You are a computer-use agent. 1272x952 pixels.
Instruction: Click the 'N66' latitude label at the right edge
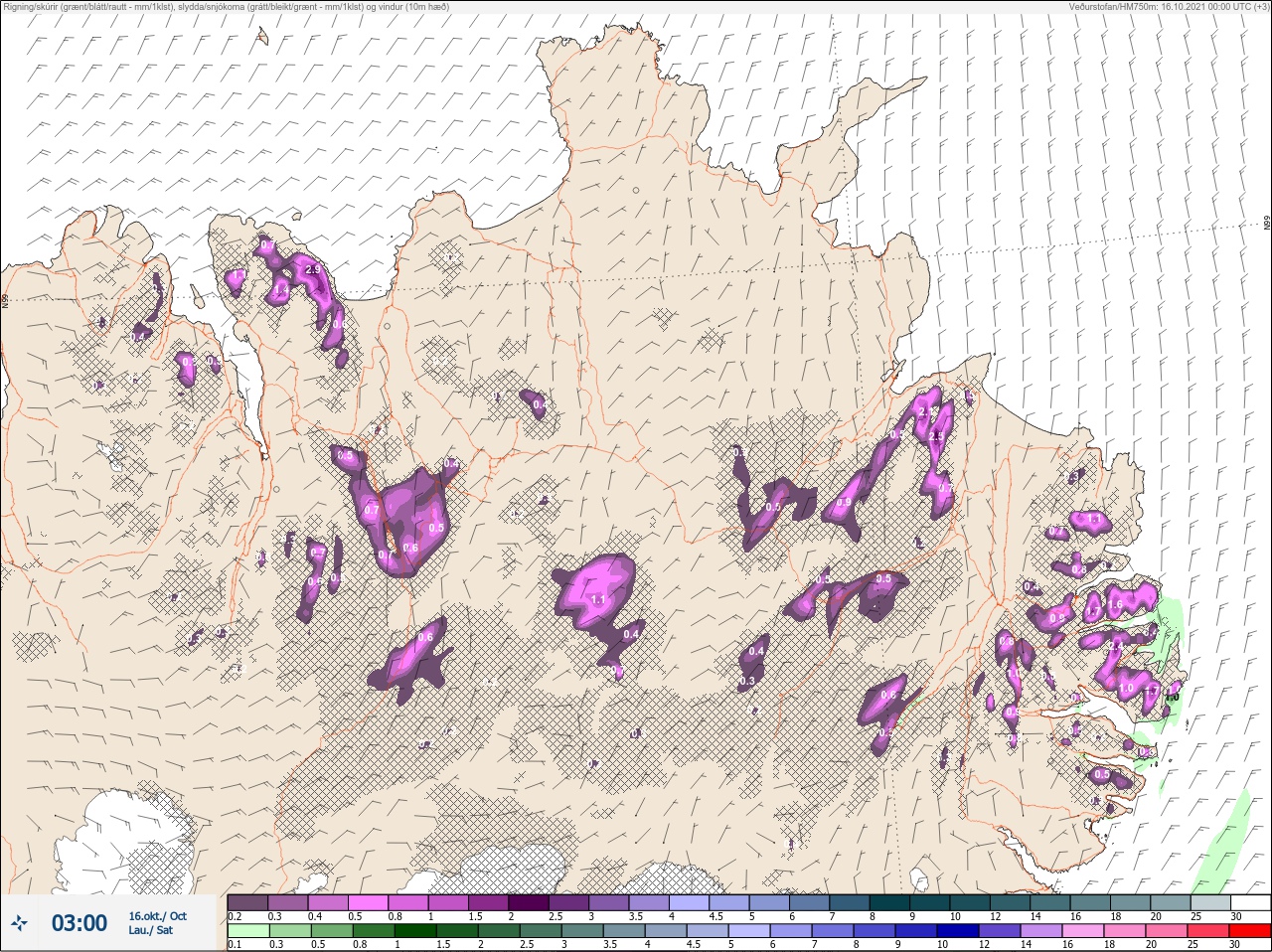[1267, 225]
